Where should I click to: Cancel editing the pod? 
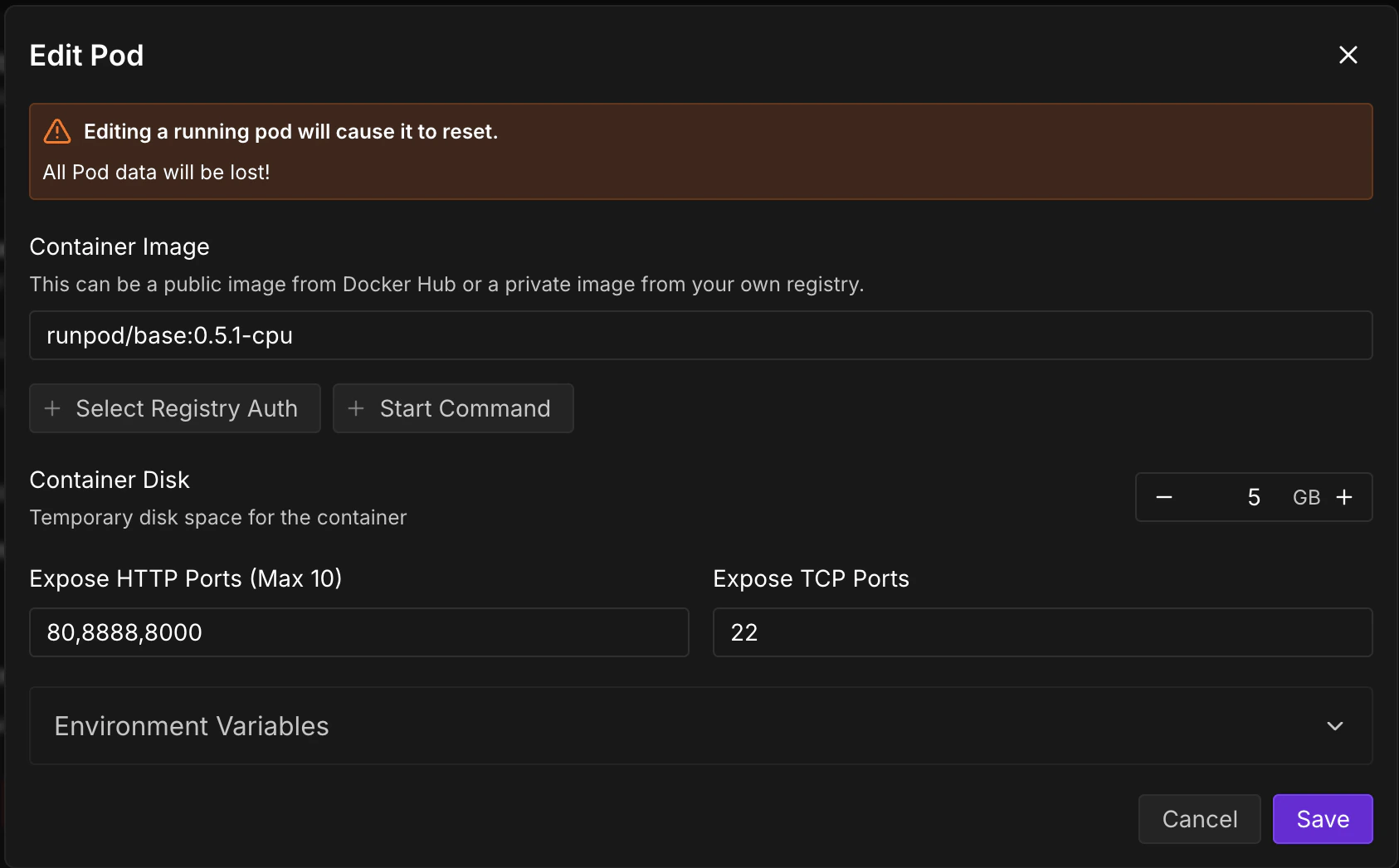(x=1199, y=819)
